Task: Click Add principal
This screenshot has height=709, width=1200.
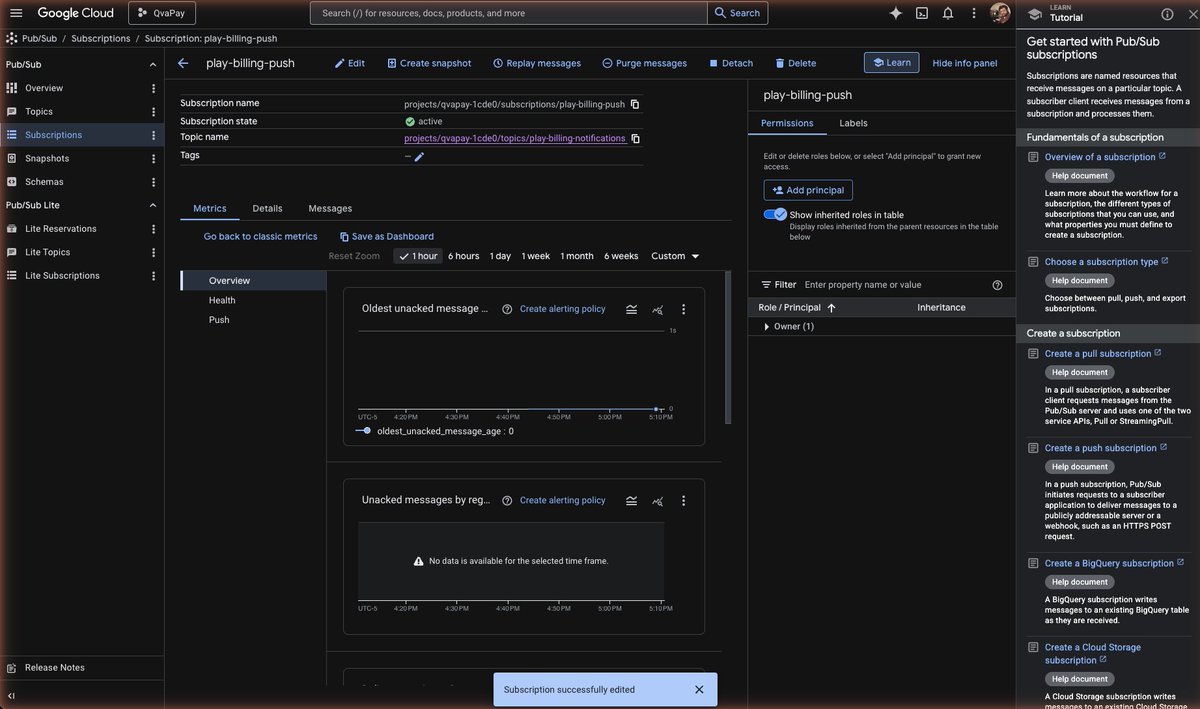Action: click(808, 190)
